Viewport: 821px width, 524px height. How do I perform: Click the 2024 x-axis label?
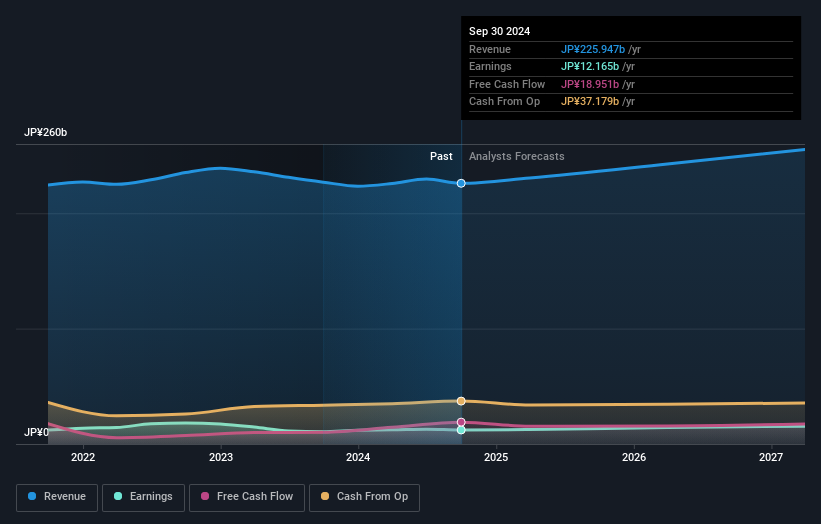[x=358, y=457]
